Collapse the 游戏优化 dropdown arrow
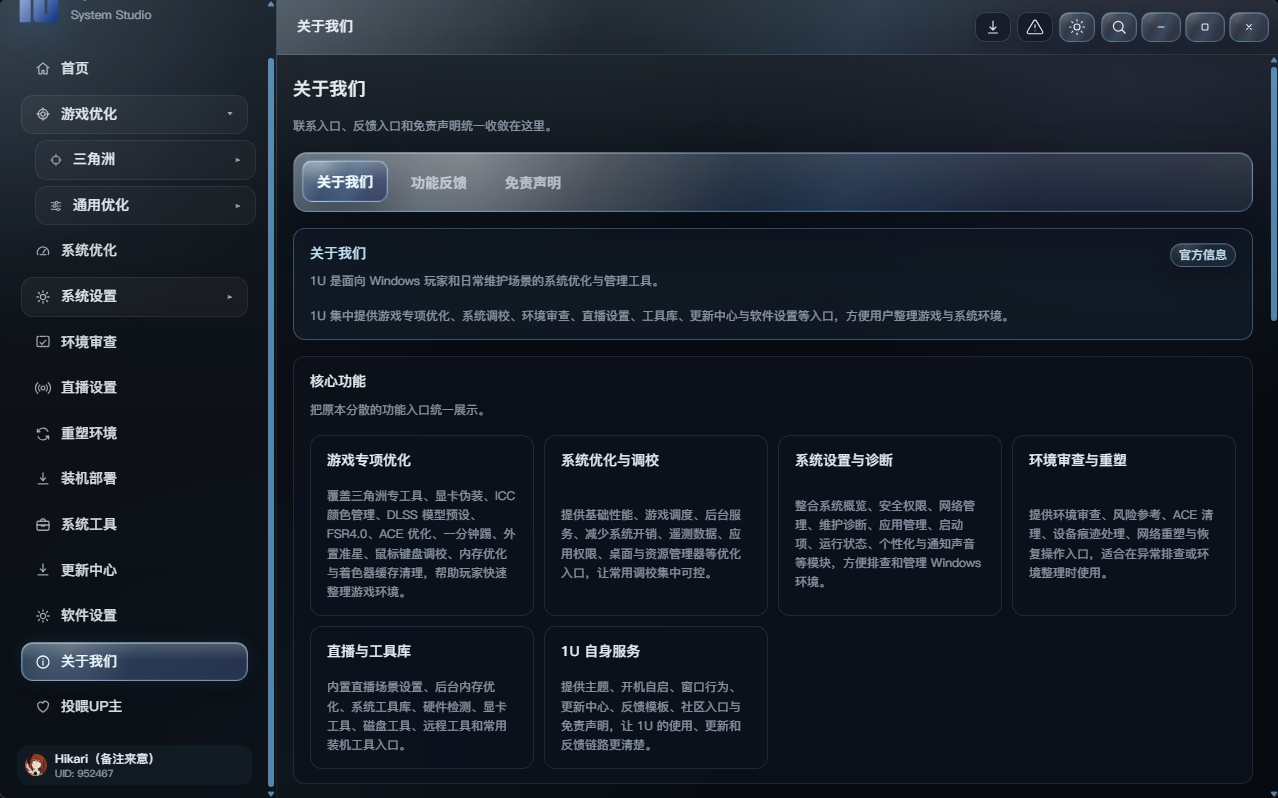This screenshot has width=1278, height=798. pos(230,114)
